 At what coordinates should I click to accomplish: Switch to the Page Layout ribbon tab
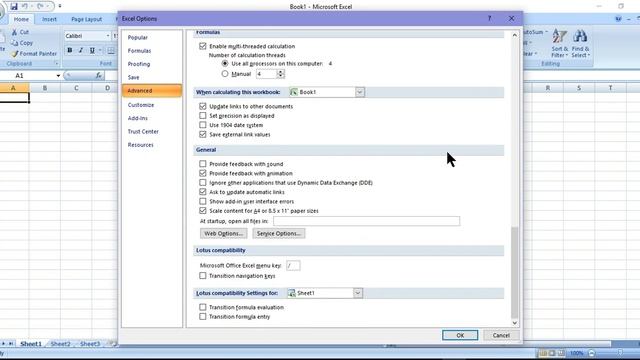coord(87,19)
